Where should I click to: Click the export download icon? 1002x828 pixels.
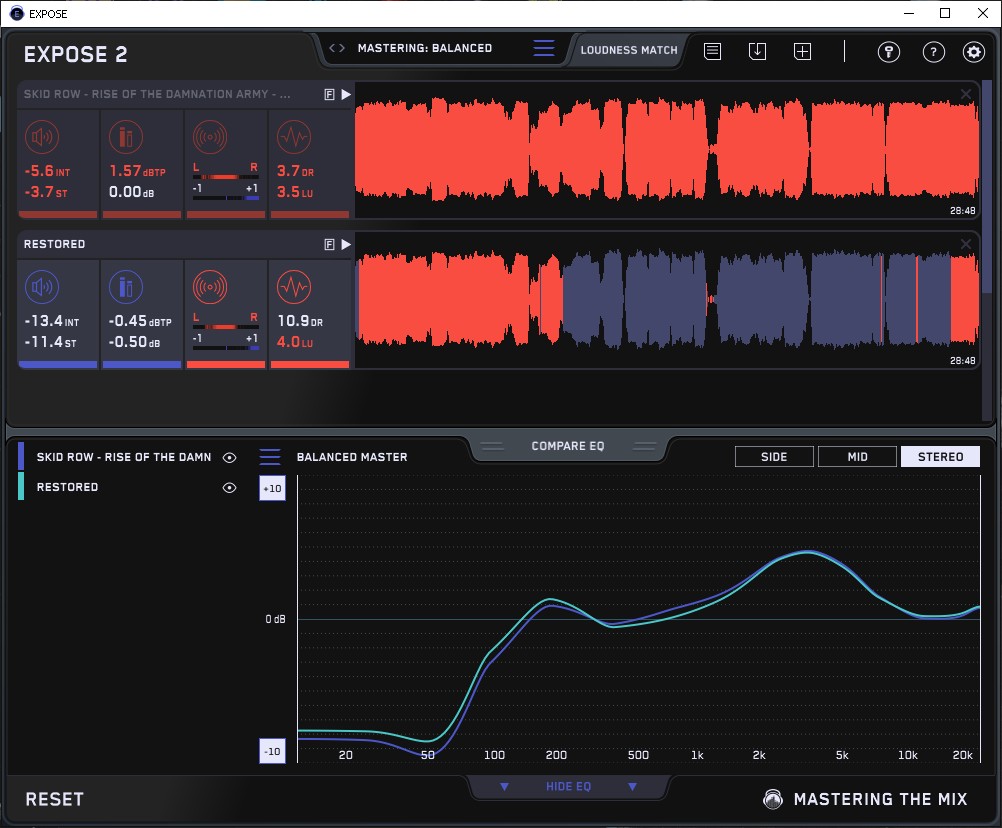tap(757, 51)
